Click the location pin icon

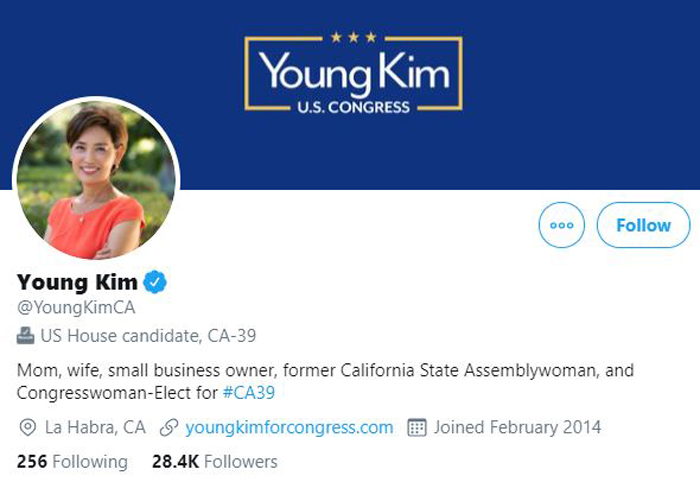28,427
